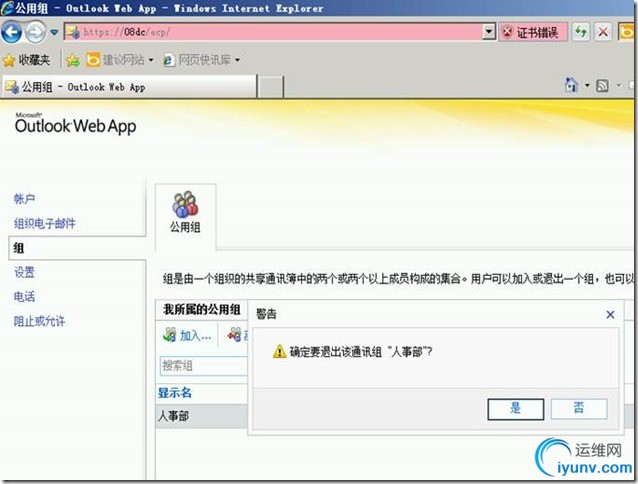Click the green Refresh page icon
The image size is (638, 484).
coord(581,32)
